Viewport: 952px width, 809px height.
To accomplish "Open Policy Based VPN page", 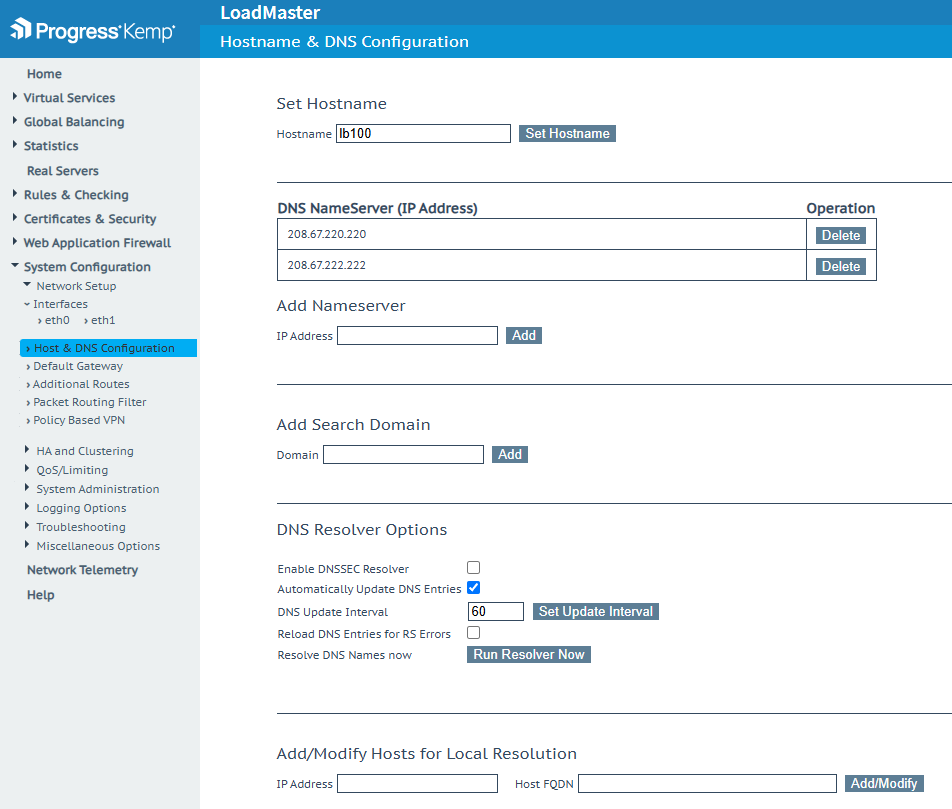I will point(79,420).
